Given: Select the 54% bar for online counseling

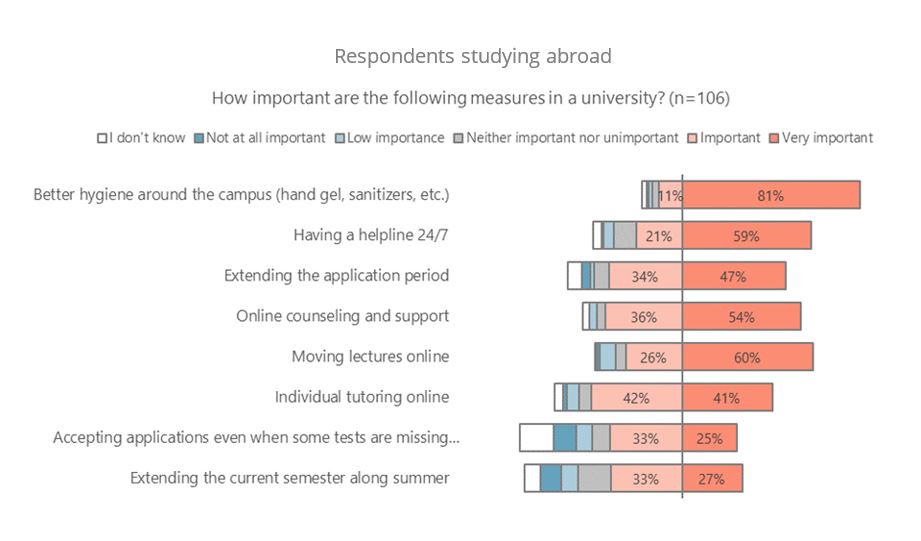Looking at the screenshot, I should click(x=741, y=317).
